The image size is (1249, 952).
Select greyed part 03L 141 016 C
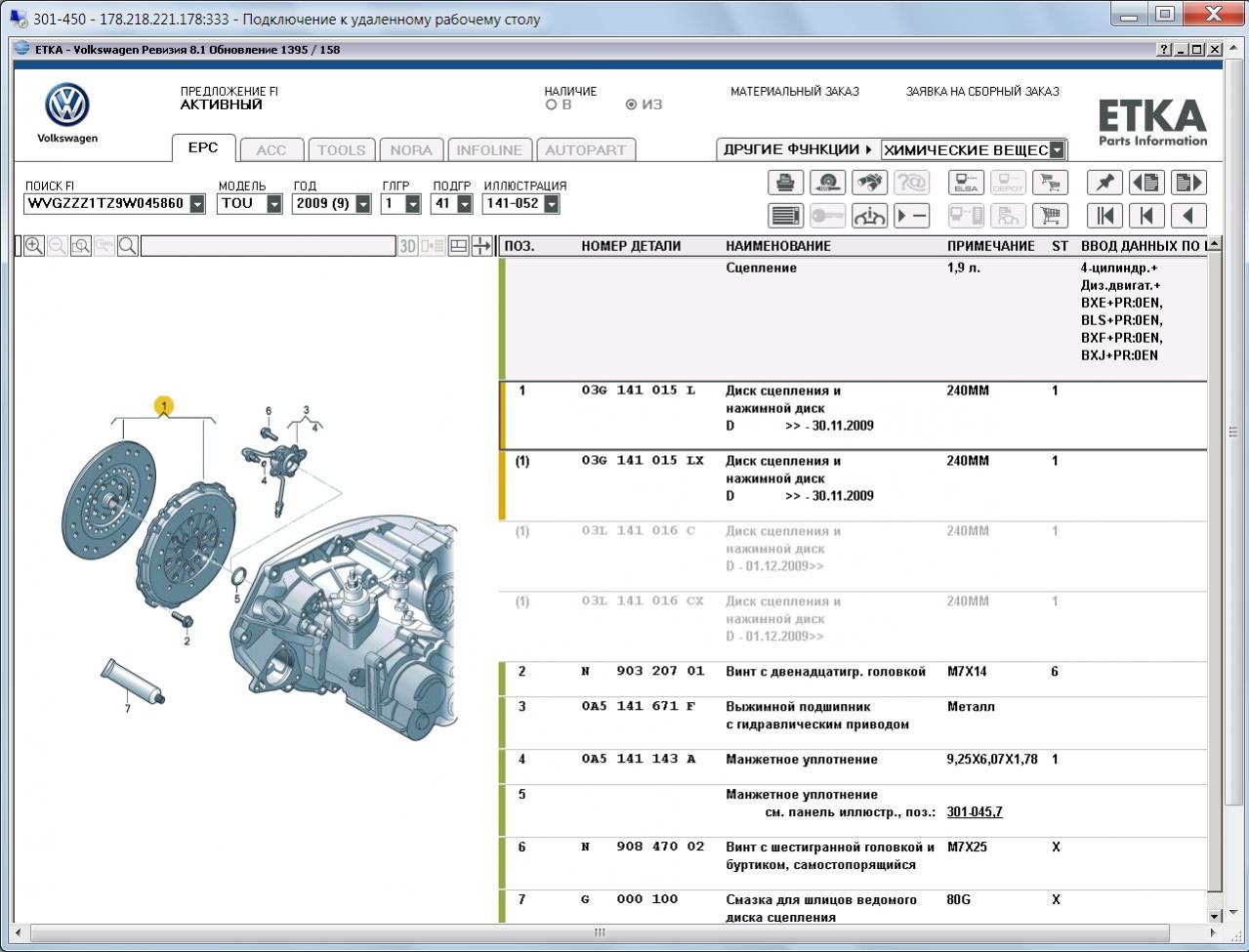click(639, 531)
